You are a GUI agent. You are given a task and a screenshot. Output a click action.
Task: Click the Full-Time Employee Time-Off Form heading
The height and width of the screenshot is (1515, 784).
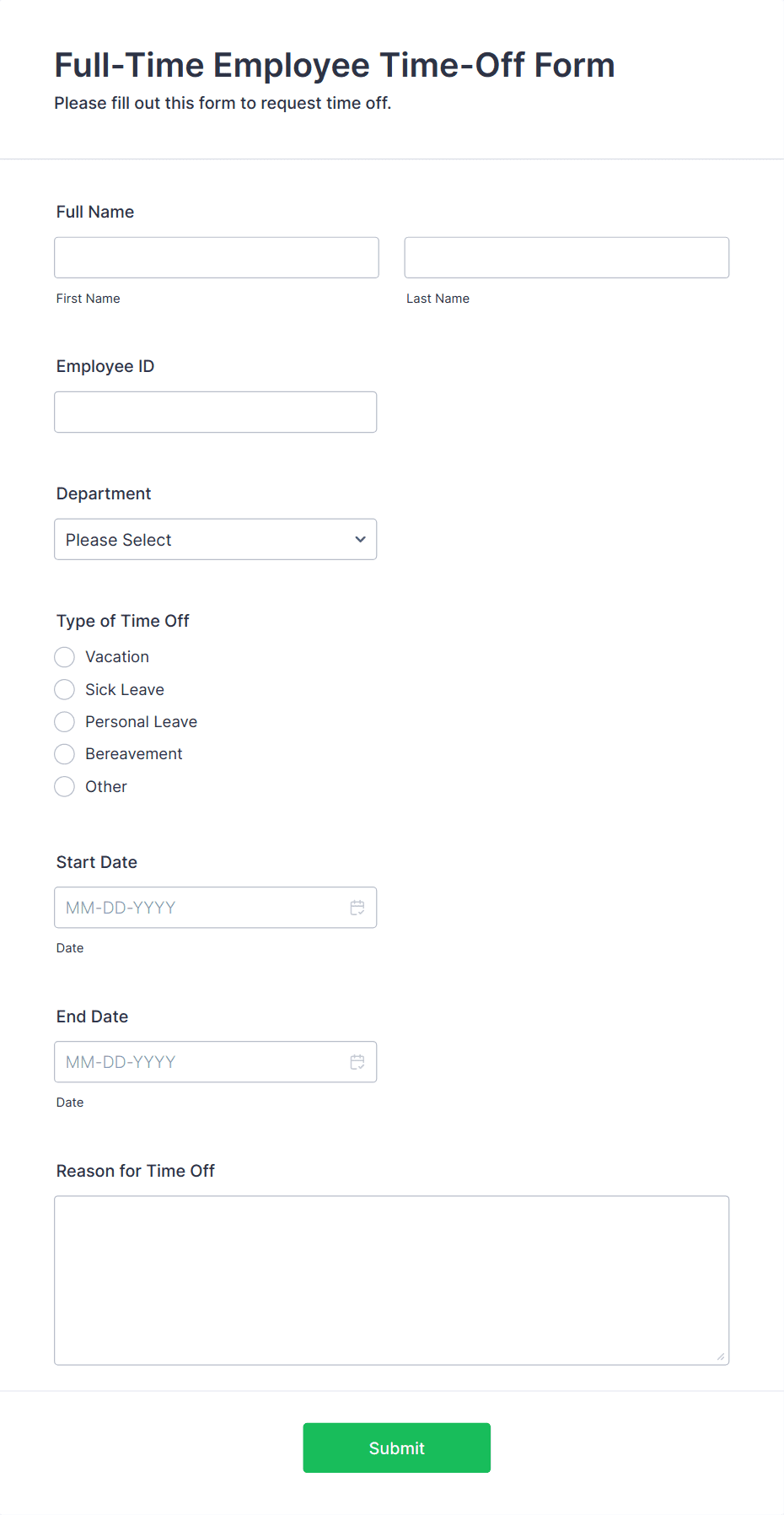coord(335,65)
